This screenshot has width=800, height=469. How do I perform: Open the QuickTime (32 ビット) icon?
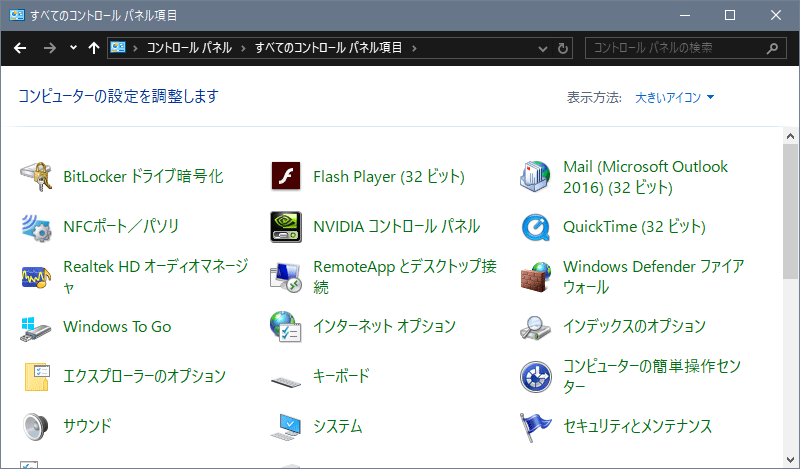coord(536,227)
